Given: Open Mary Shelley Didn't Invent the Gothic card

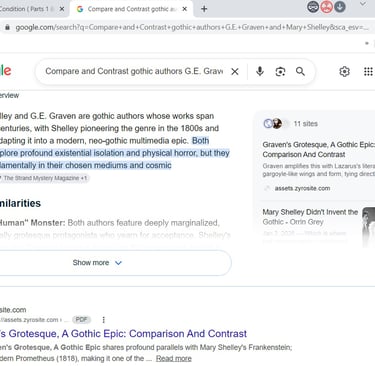Looking at the screenshot, I should pos(310,217).
